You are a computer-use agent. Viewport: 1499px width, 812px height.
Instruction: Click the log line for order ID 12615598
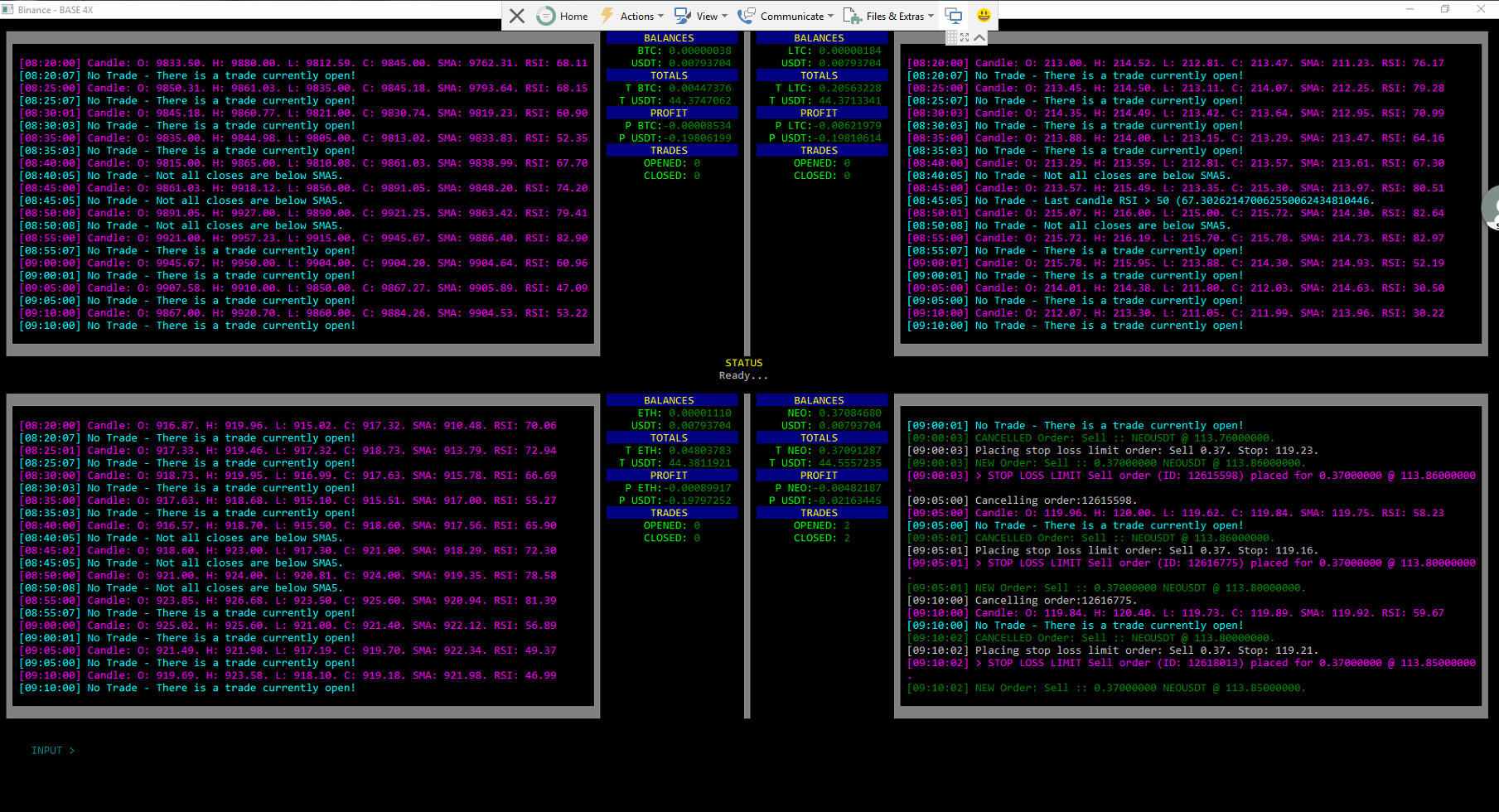click(1191, 476)
